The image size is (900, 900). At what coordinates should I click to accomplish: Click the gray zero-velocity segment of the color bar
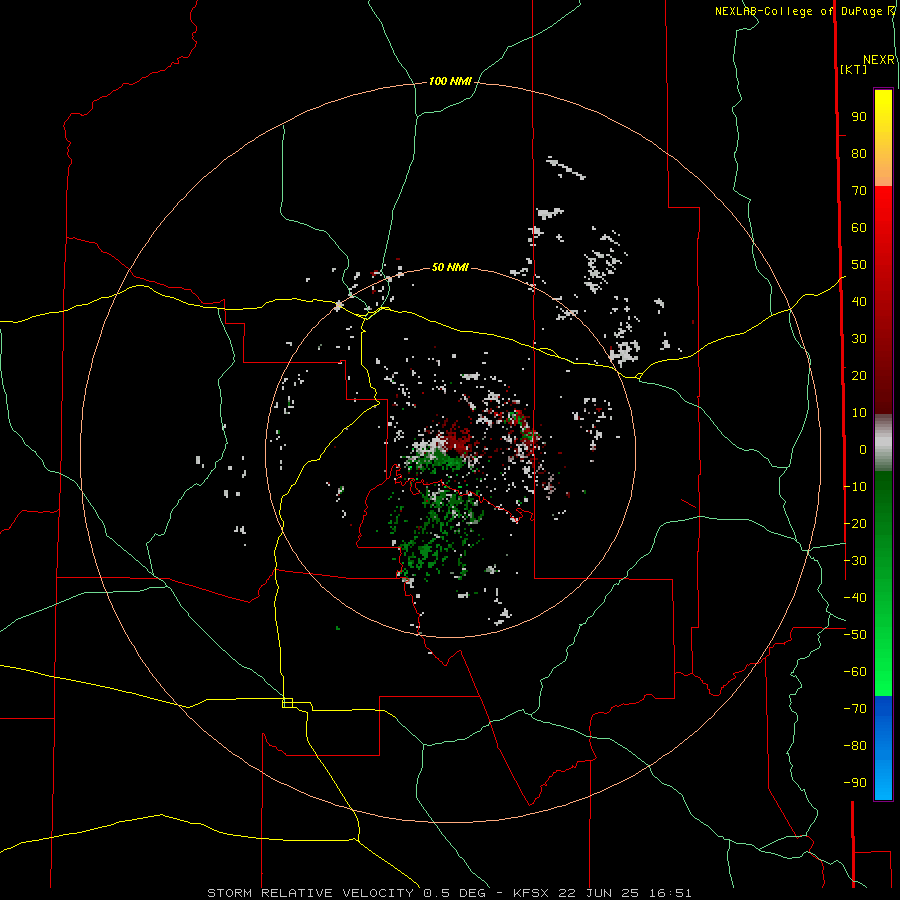pos(883,442)
